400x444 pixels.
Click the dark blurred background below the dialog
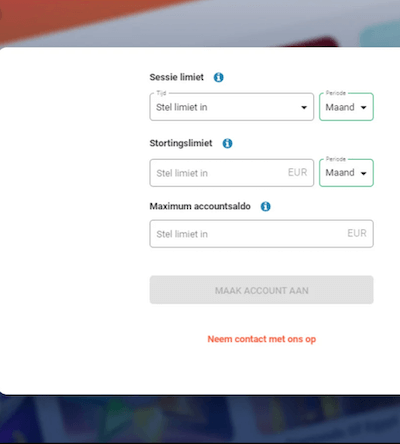pos(200,420)
